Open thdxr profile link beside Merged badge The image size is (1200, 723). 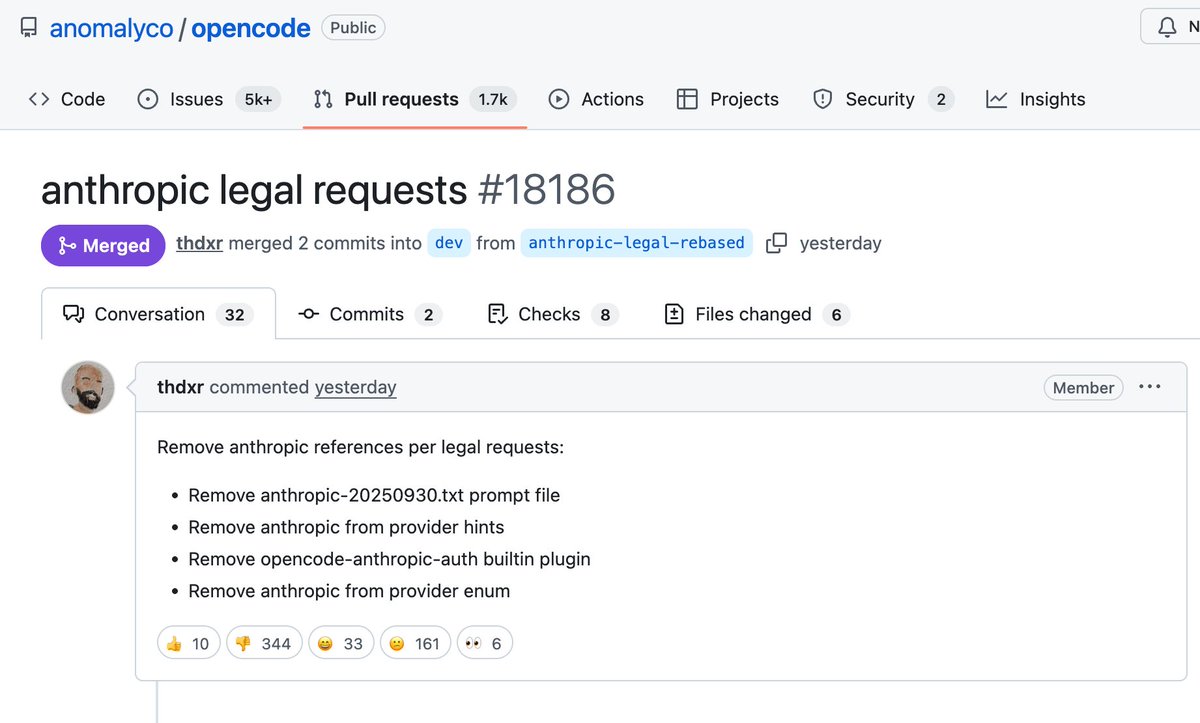click(200, 243)
